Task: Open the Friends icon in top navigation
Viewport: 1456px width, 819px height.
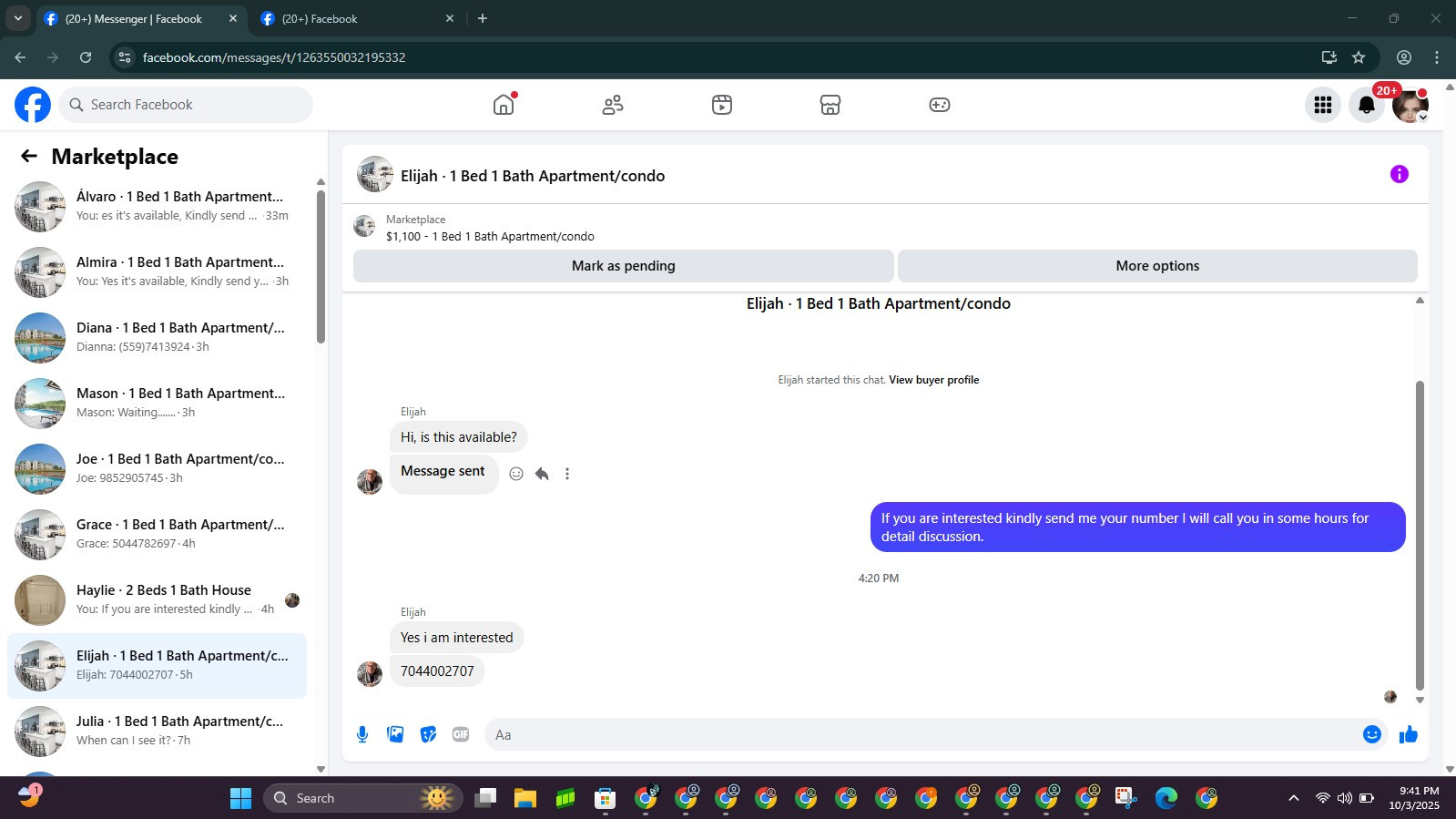Action: (613, 105)
